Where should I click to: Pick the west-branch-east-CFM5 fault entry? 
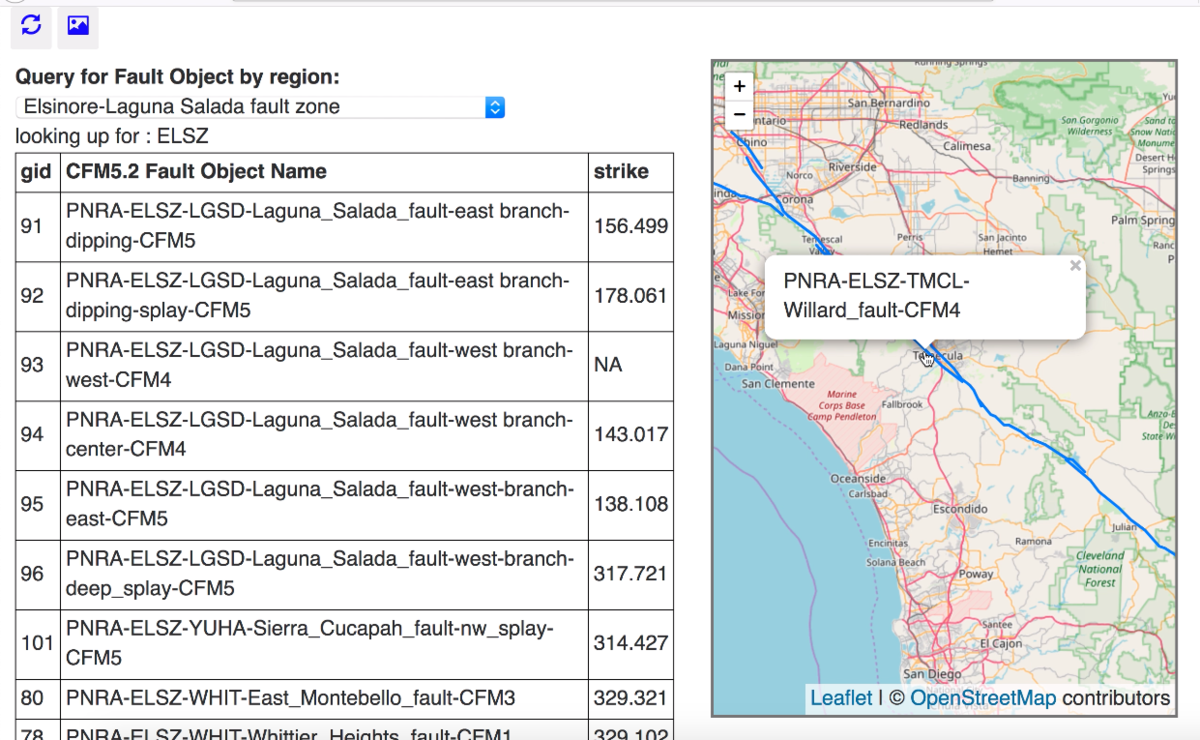(x=317, y=504)
